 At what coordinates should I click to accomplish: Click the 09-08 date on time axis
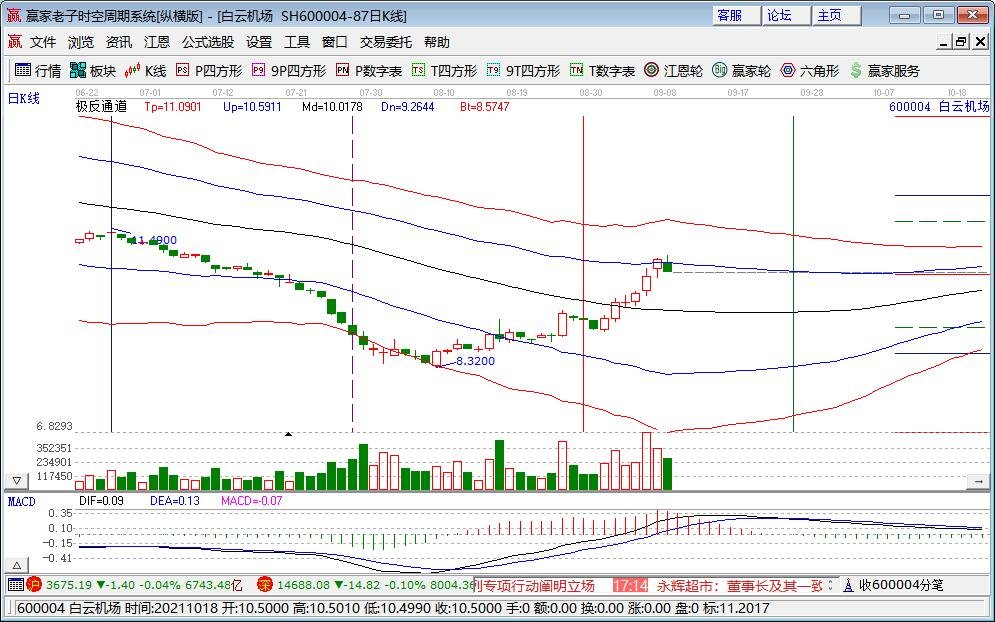pyautogui.click(x=664, y=93)
